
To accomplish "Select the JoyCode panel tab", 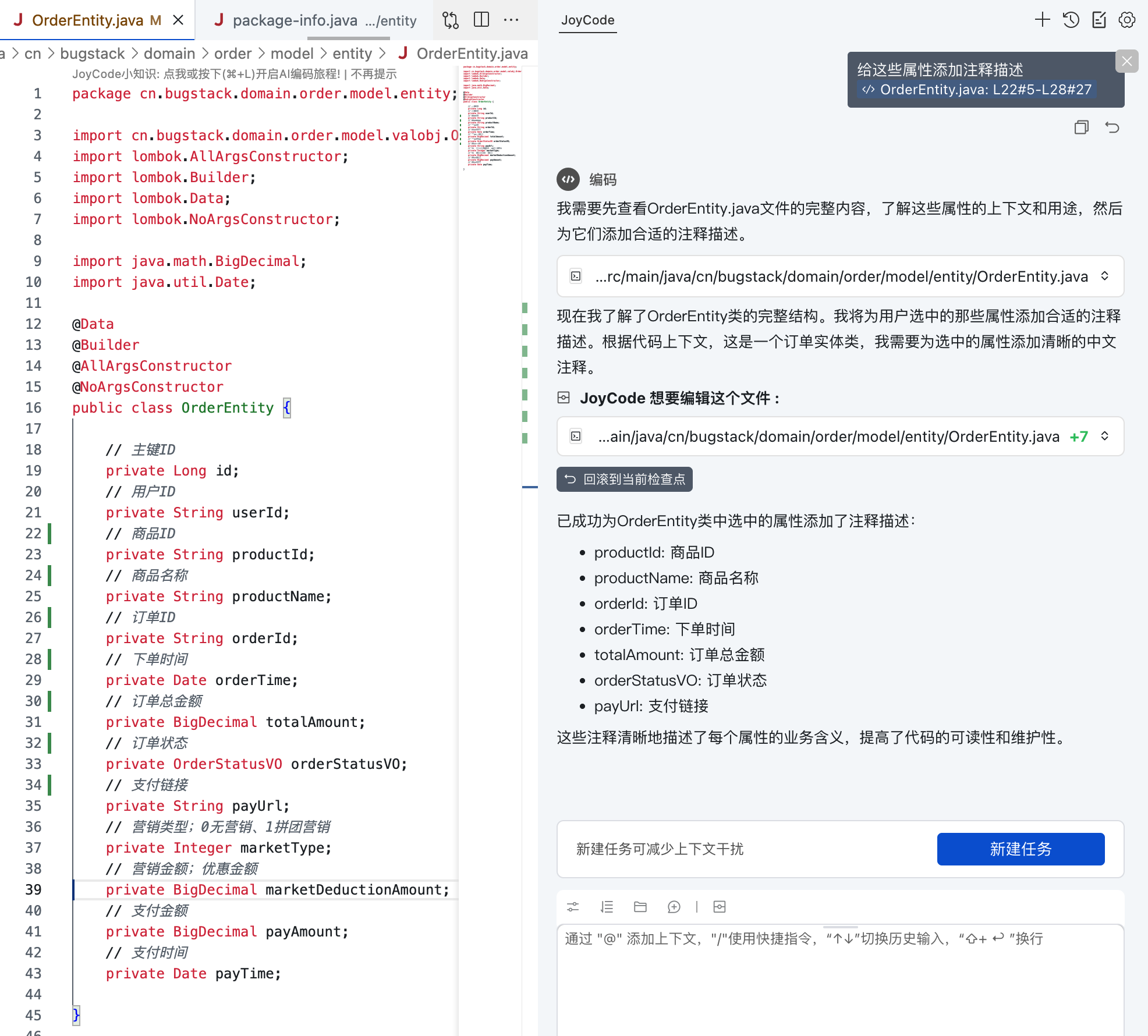I will pyautogui.click(x=587, y=20).
